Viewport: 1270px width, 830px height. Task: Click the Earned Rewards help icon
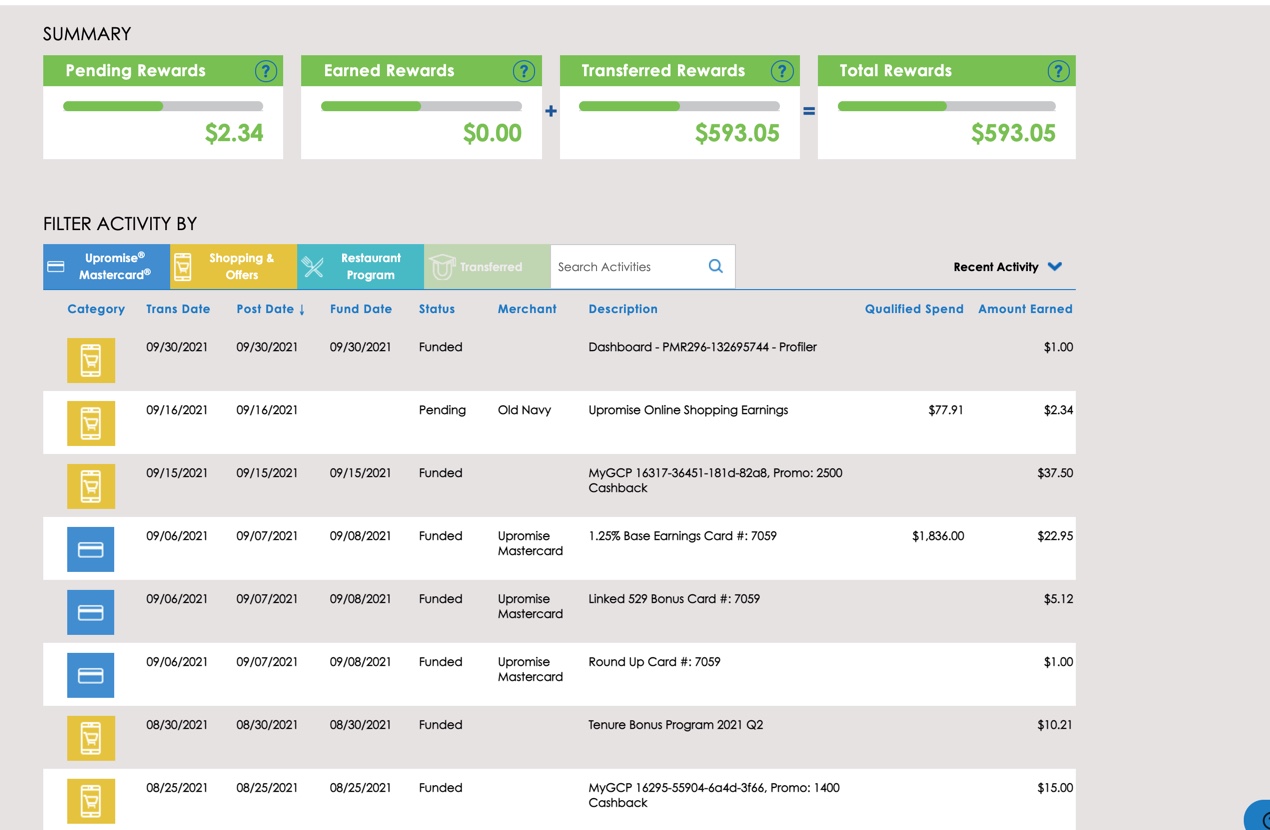click(x=523, y=71)
